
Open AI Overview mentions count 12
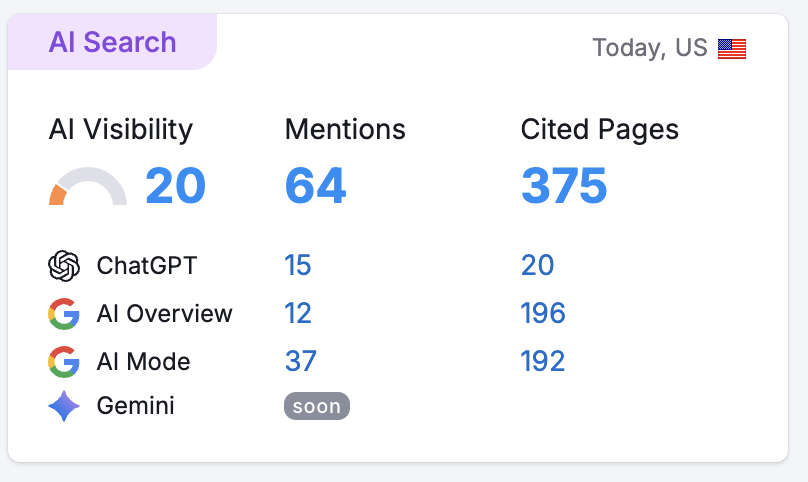coord(298,314)
